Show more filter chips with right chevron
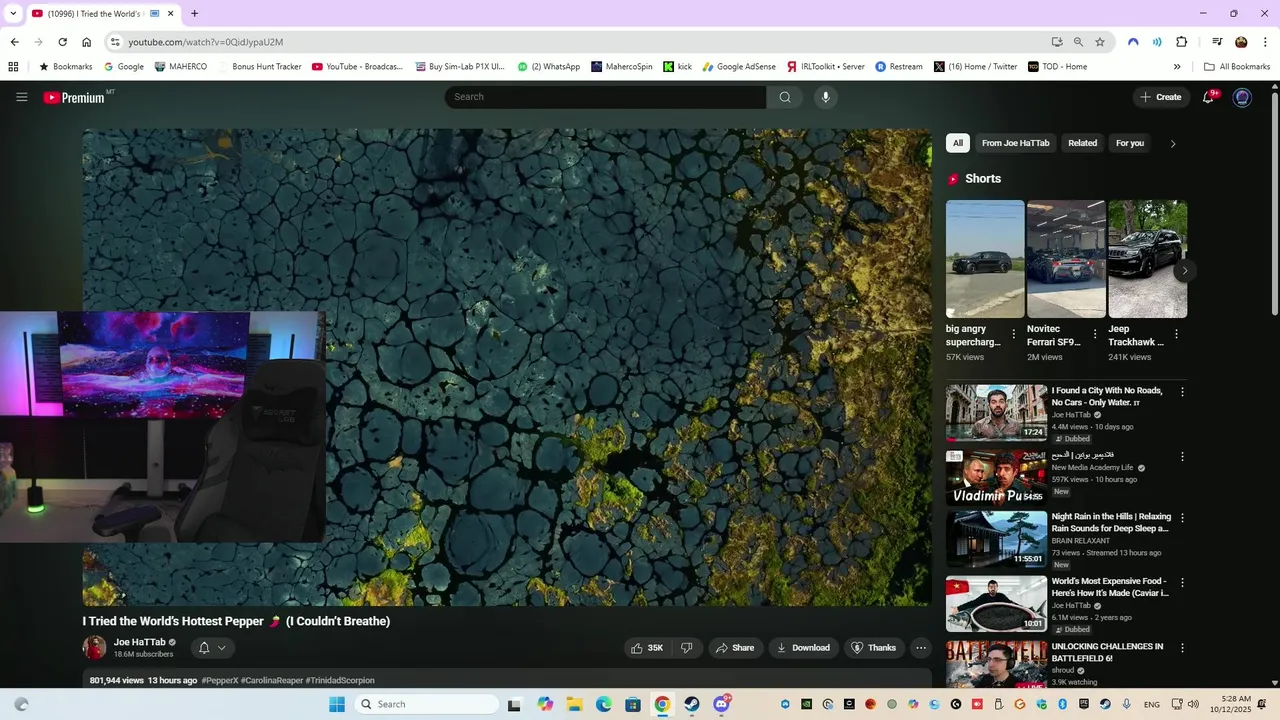The height and width of the screenshot is (720, 1280). click(x=1173, y=143)
